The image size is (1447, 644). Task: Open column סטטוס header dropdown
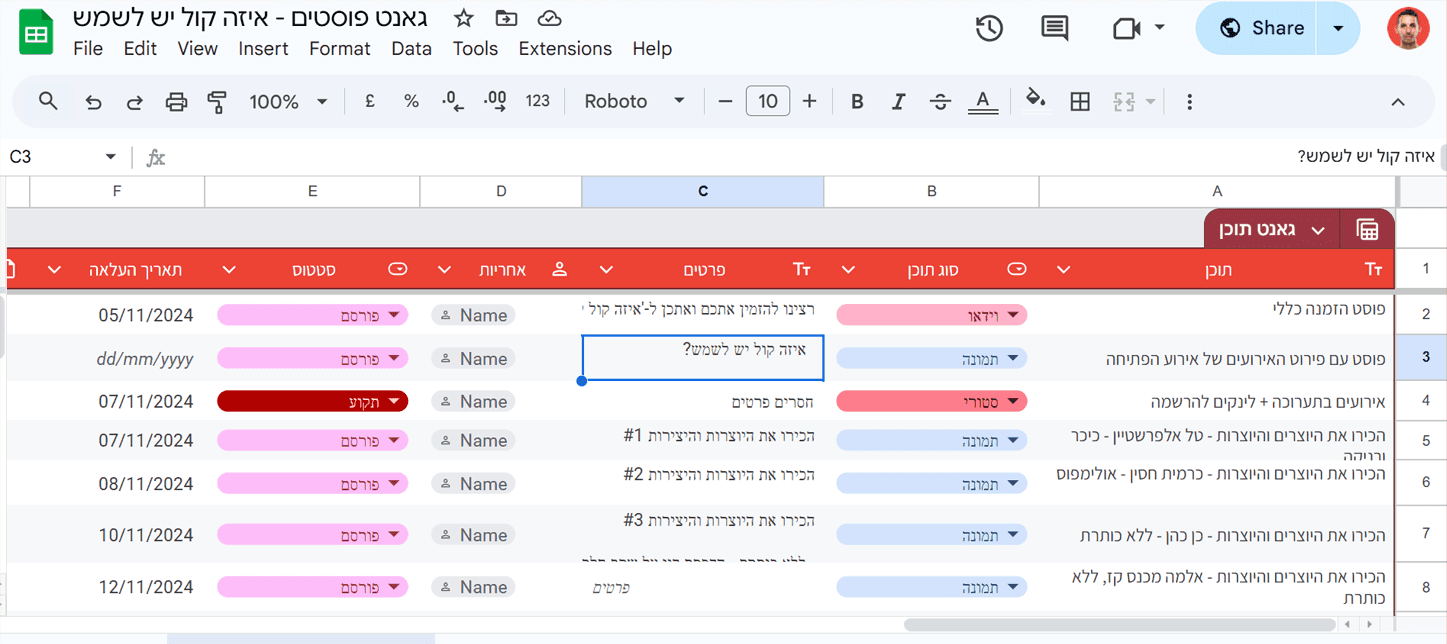(229, 270)
